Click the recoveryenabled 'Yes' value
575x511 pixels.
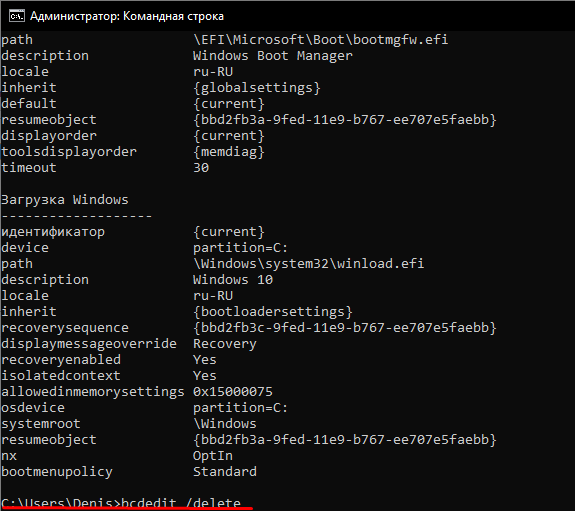click(205, 359)
